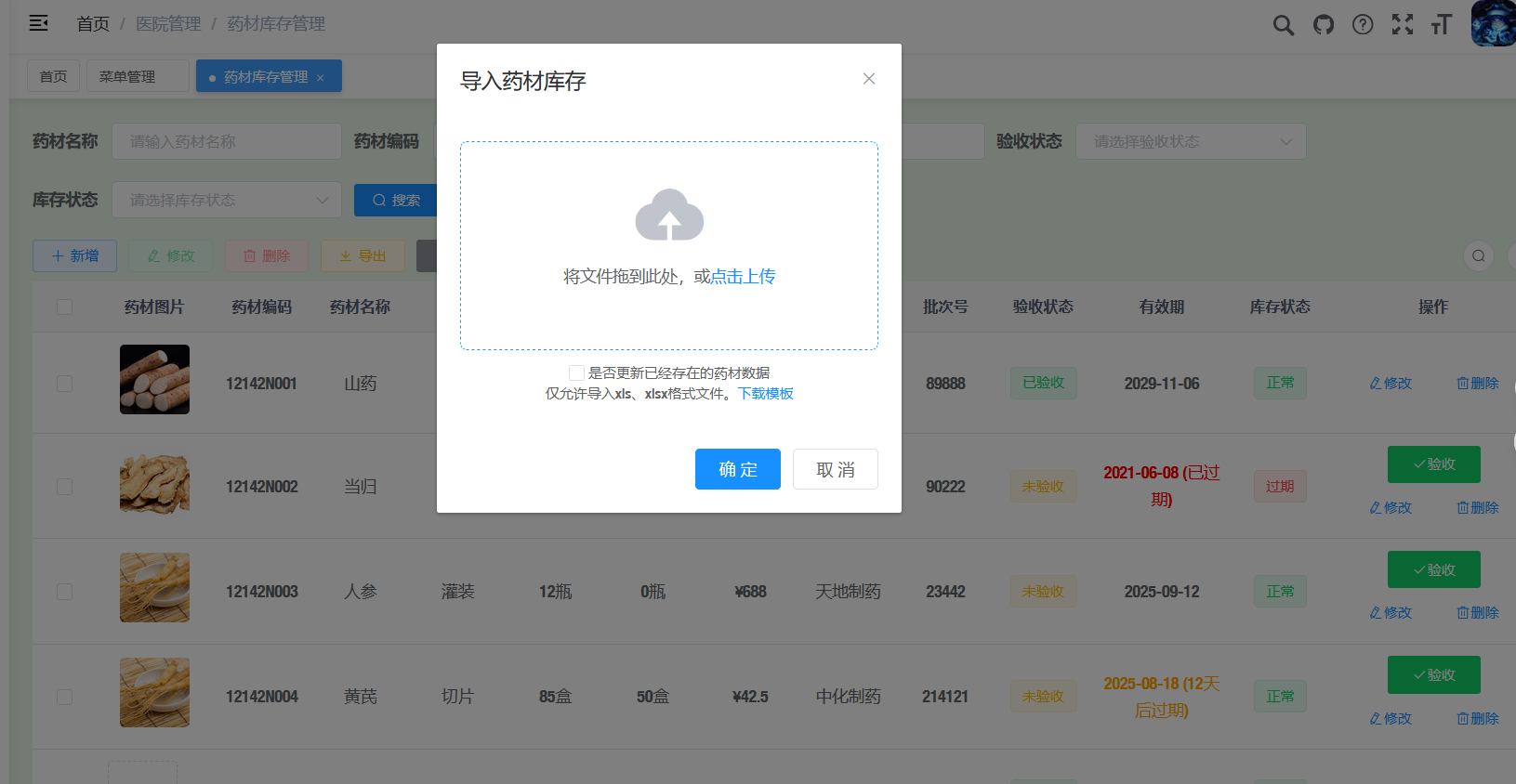Click 点击上传 to choose a file
The height and width of the screenshot is (784, 1516).
pyautogui.click(x=743, y=277)
